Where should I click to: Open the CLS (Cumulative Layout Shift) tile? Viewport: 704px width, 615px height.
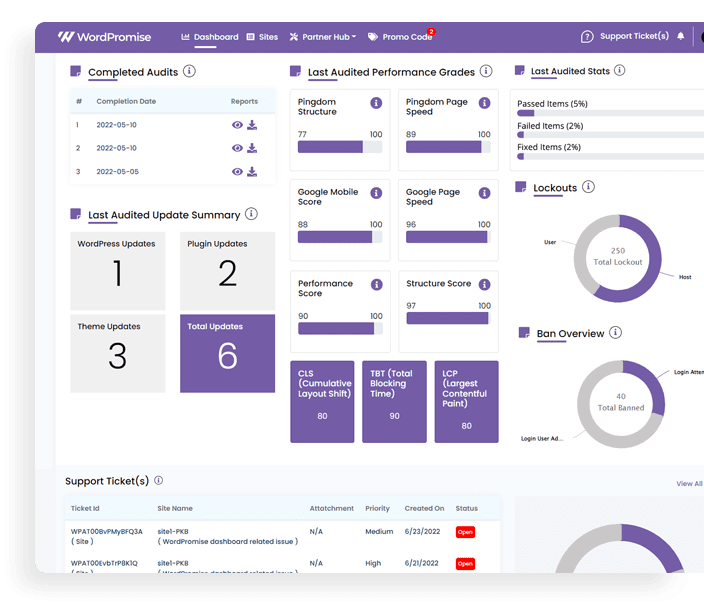pos(322,402)
